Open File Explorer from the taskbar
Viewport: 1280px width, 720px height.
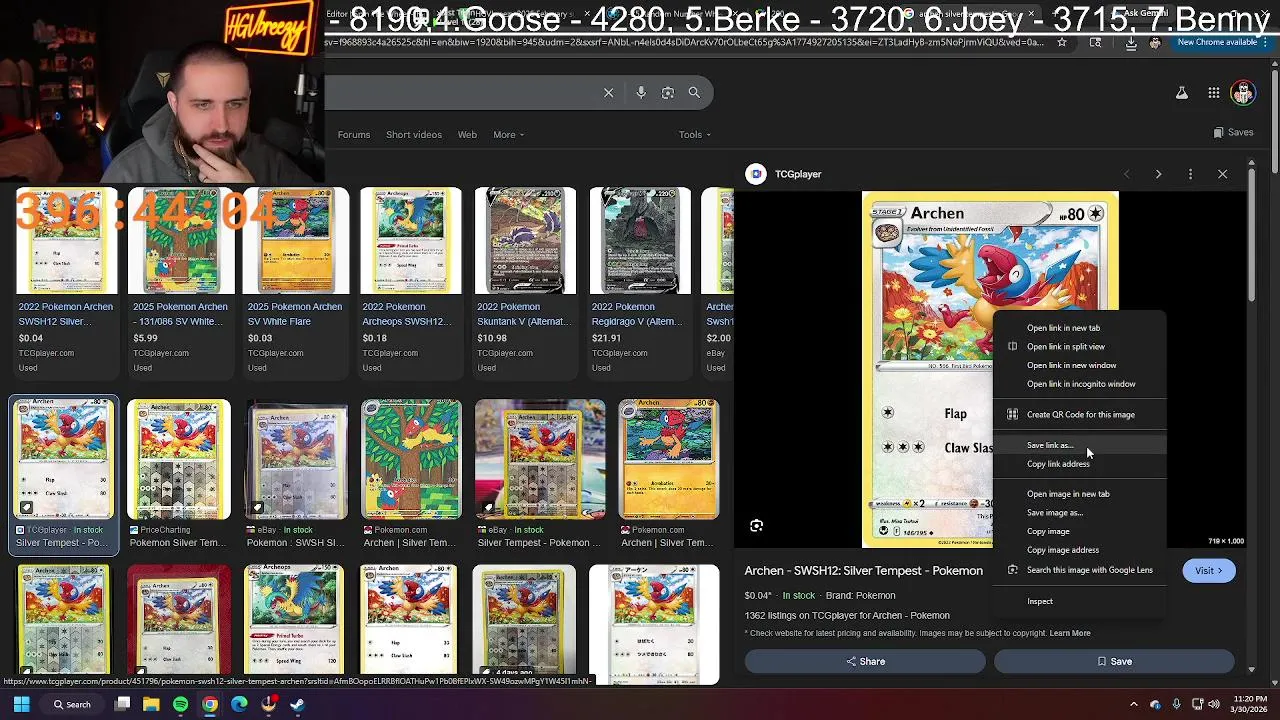tap(151, 704)
